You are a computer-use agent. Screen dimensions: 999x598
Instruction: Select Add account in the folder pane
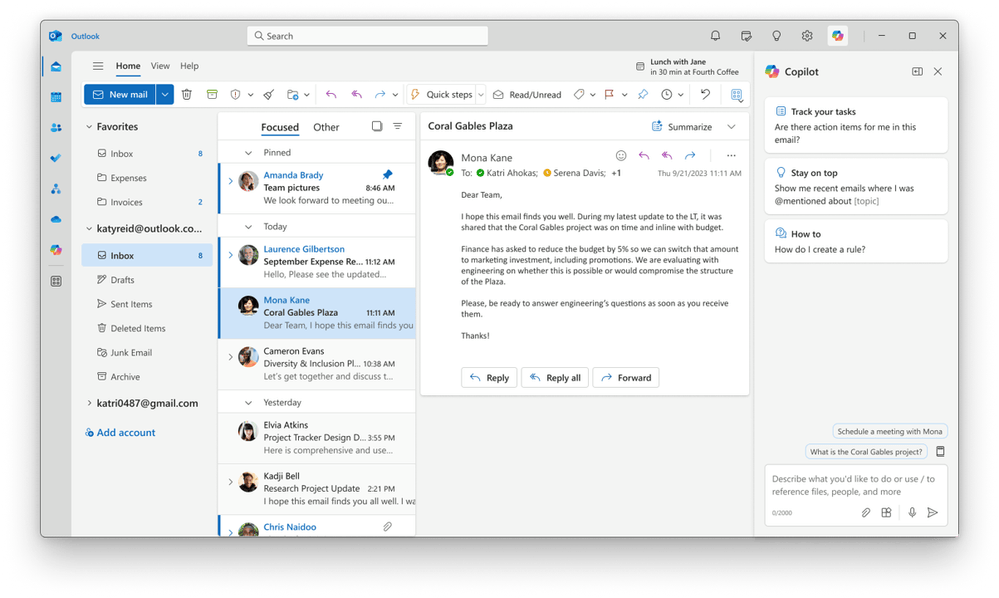click(120, 432)
